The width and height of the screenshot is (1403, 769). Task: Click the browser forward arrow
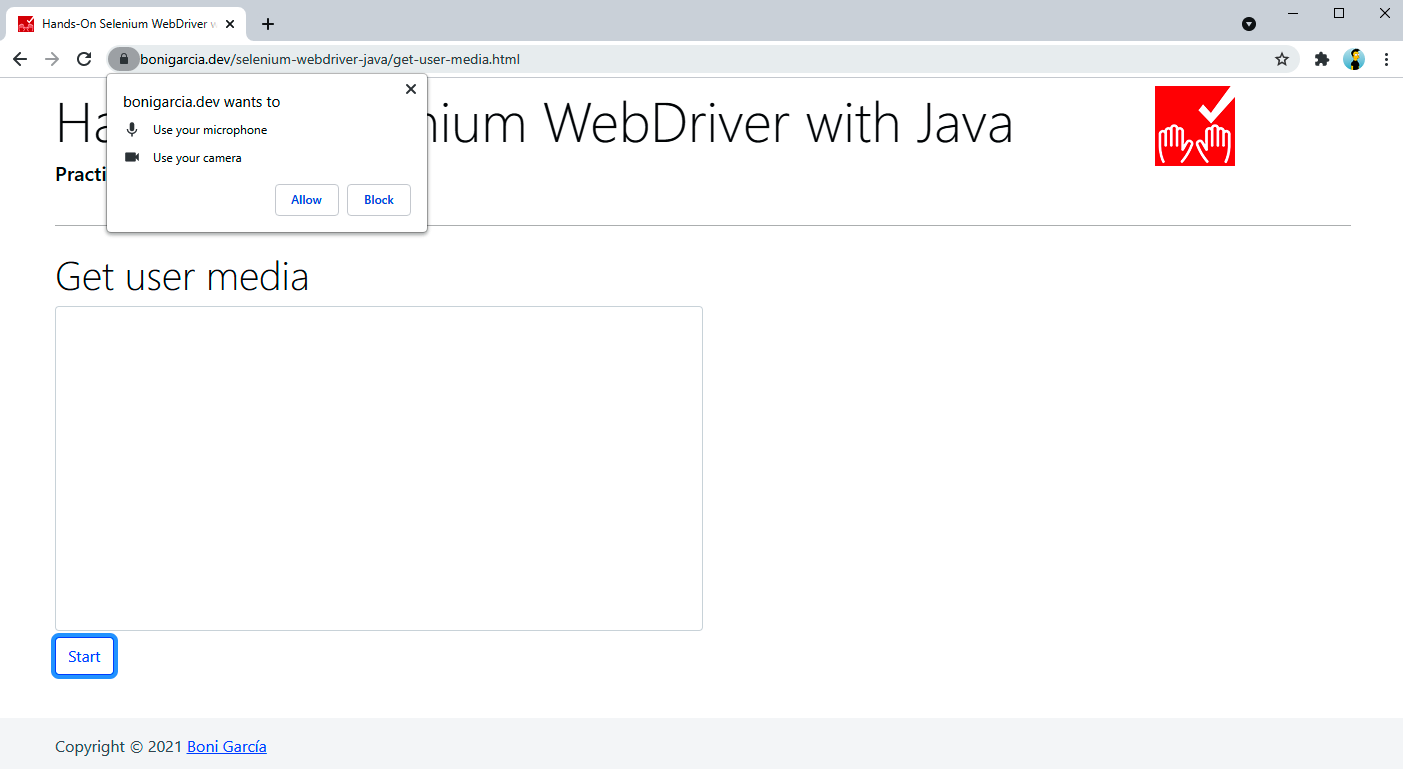tap(52, 59)
